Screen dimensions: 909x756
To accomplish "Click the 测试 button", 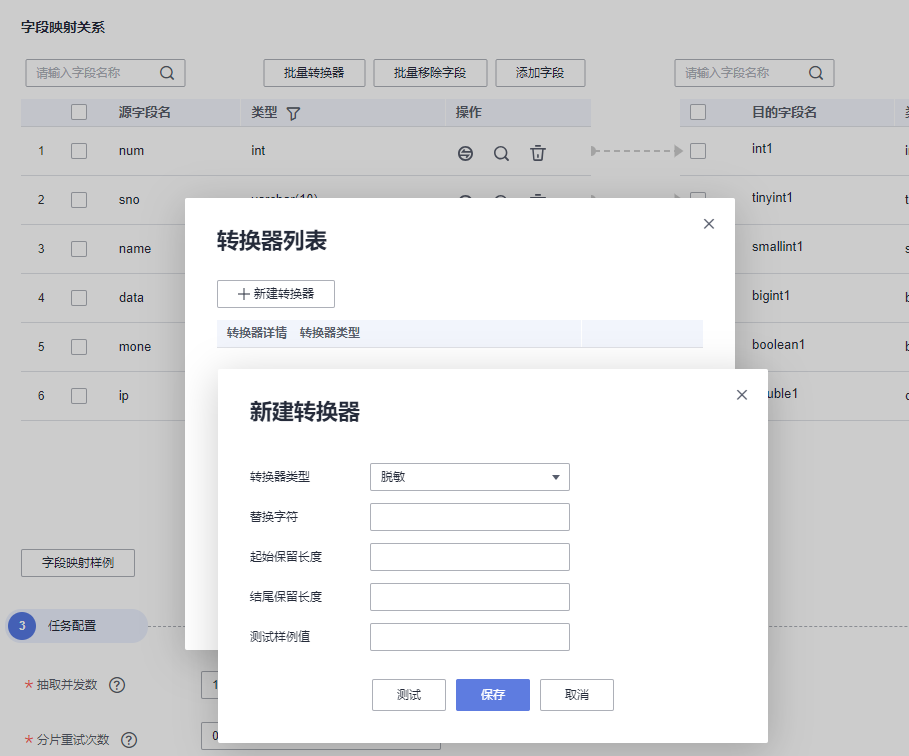I will coord(408,695).
